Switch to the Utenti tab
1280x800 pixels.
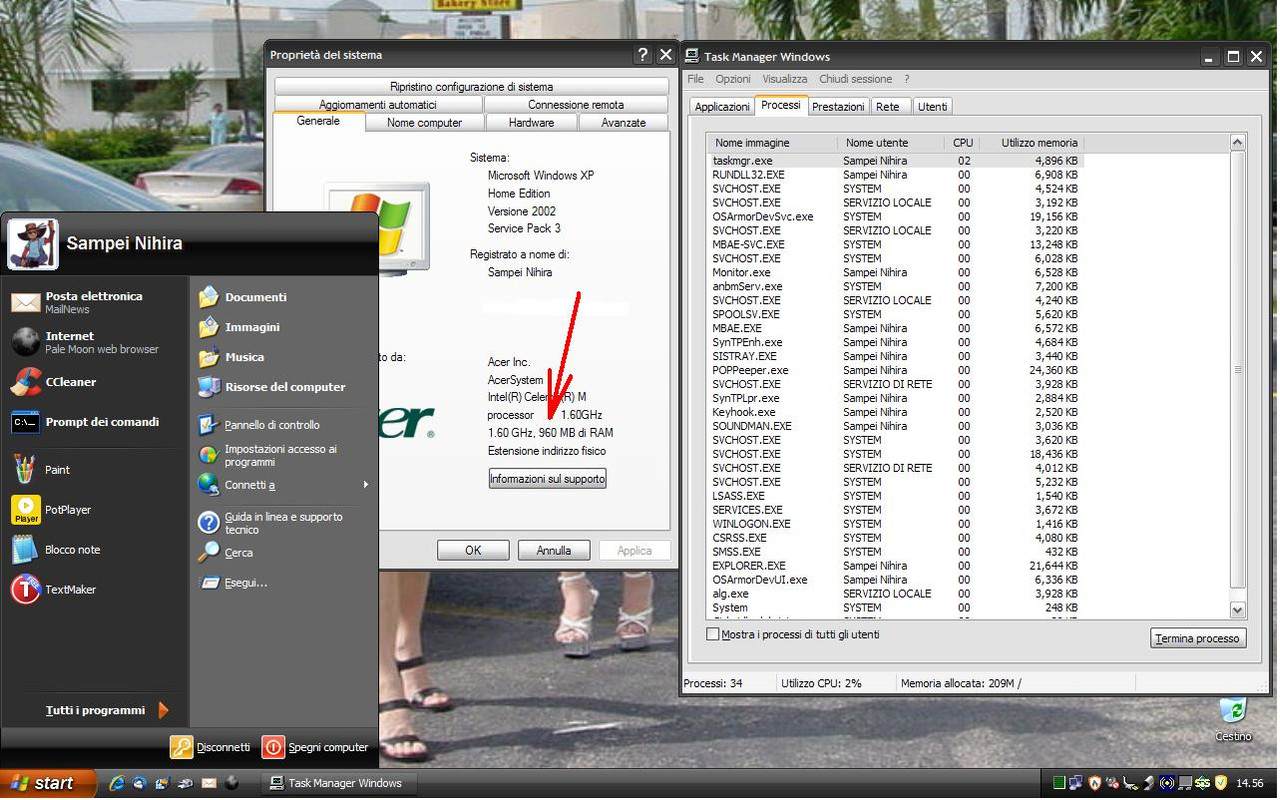pos(932,106)
